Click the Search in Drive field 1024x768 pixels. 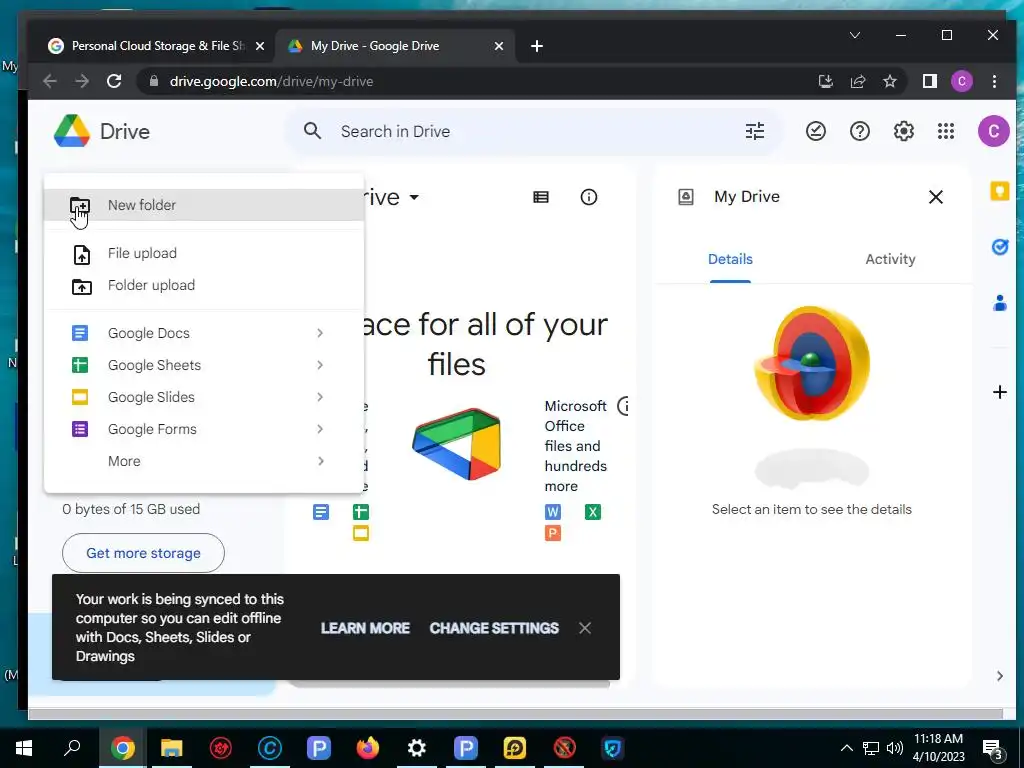(x=532, y=131)
